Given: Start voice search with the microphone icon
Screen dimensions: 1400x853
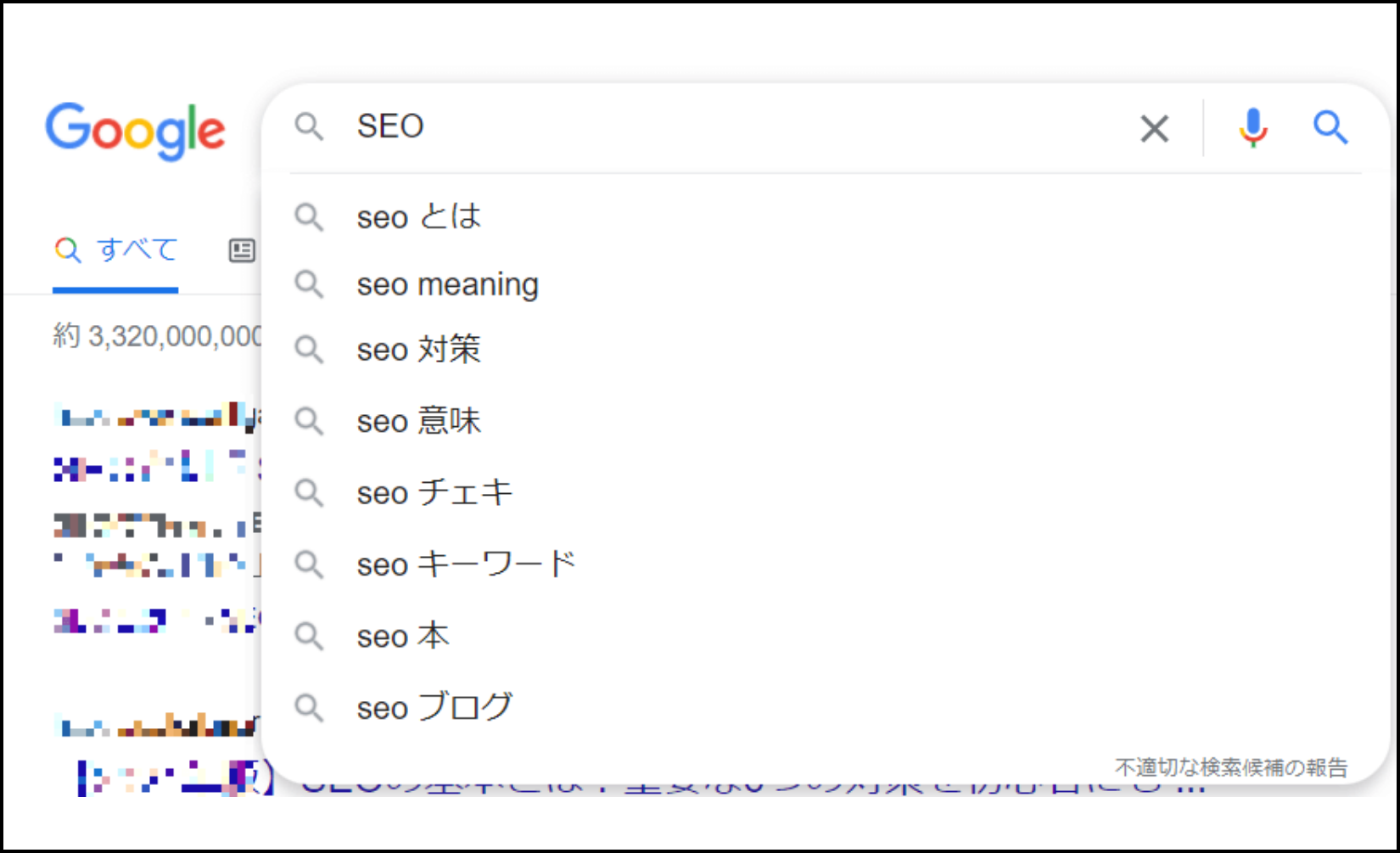Looking at the screenshot, I should [1253, 128].
